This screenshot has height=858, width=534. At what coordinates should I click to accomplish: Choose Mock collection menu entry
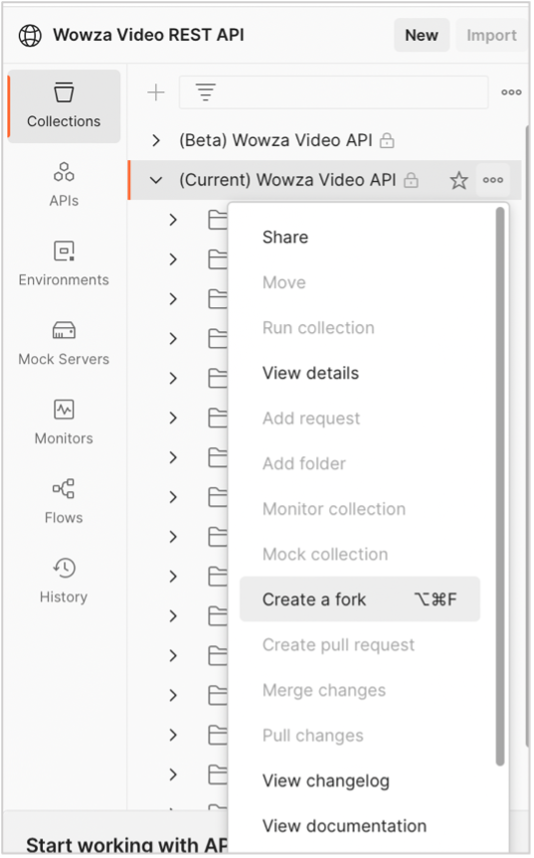coord(325,555)
